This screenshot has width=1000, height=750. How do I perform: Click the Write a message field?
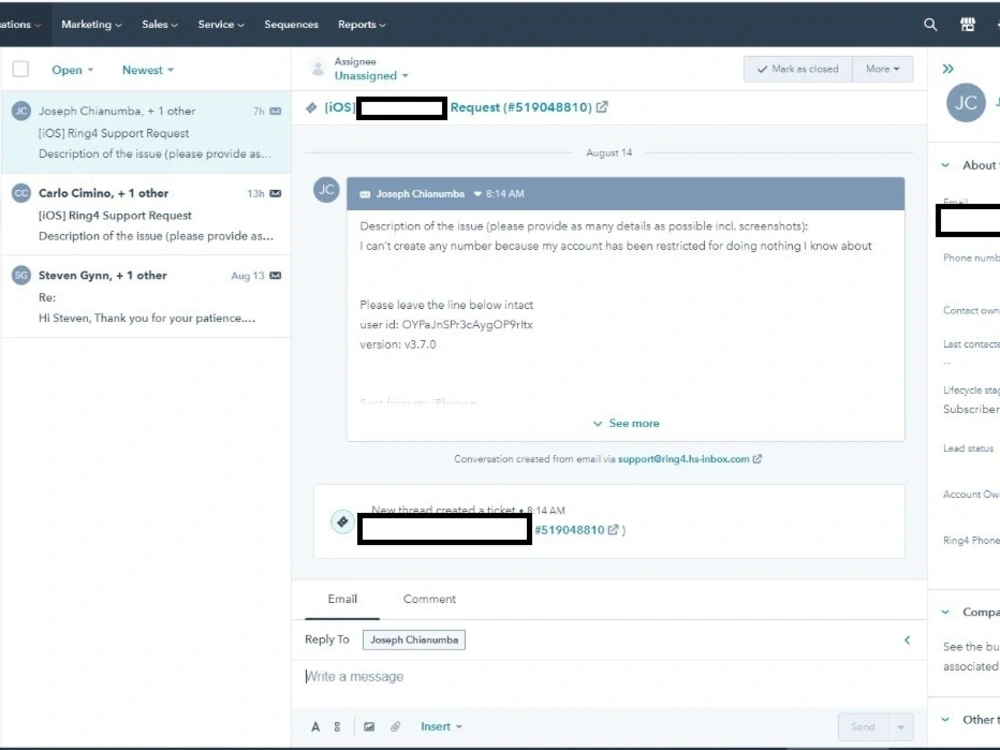coord(609,677)
